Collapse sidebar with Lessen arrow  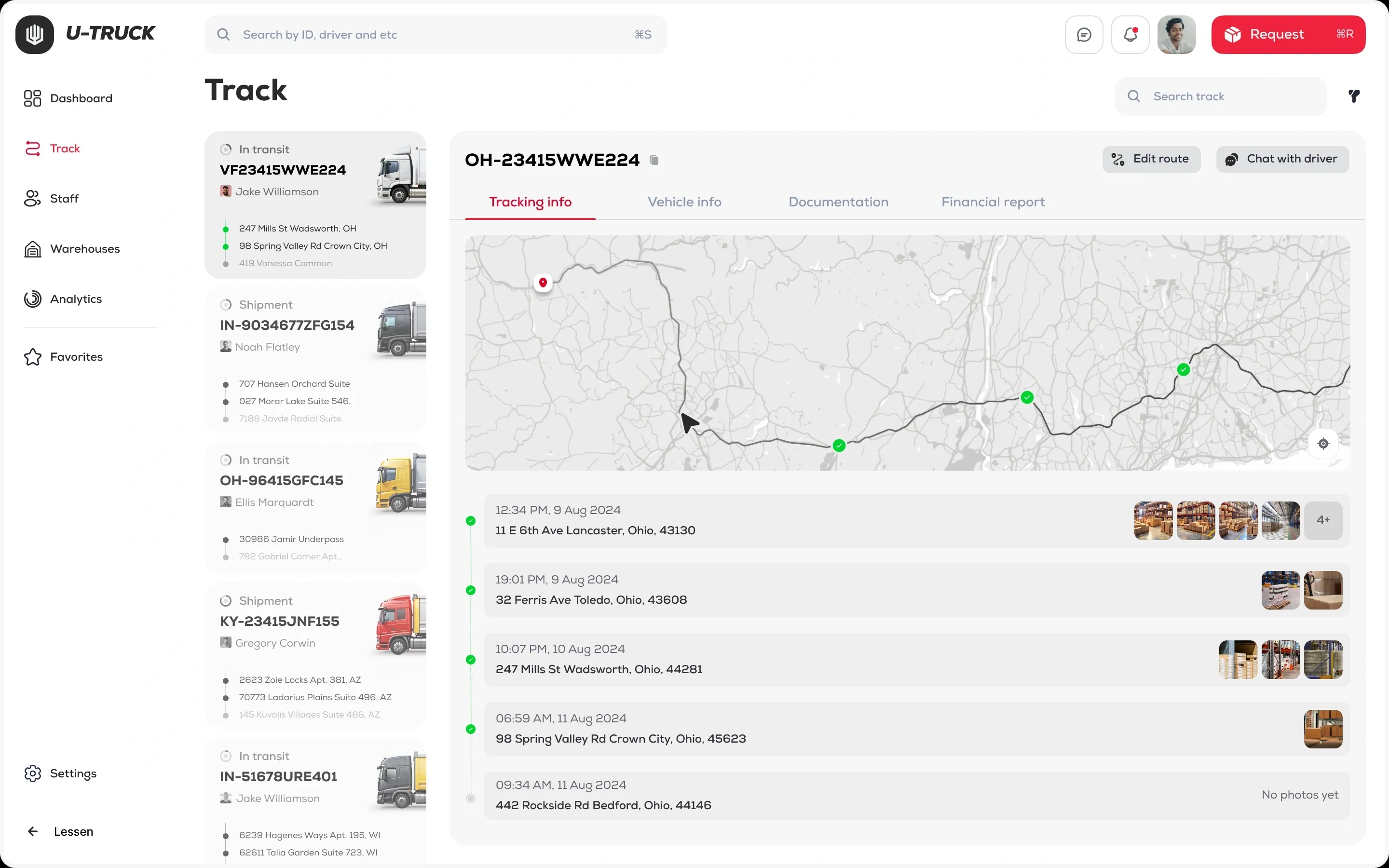pos(60,831)
